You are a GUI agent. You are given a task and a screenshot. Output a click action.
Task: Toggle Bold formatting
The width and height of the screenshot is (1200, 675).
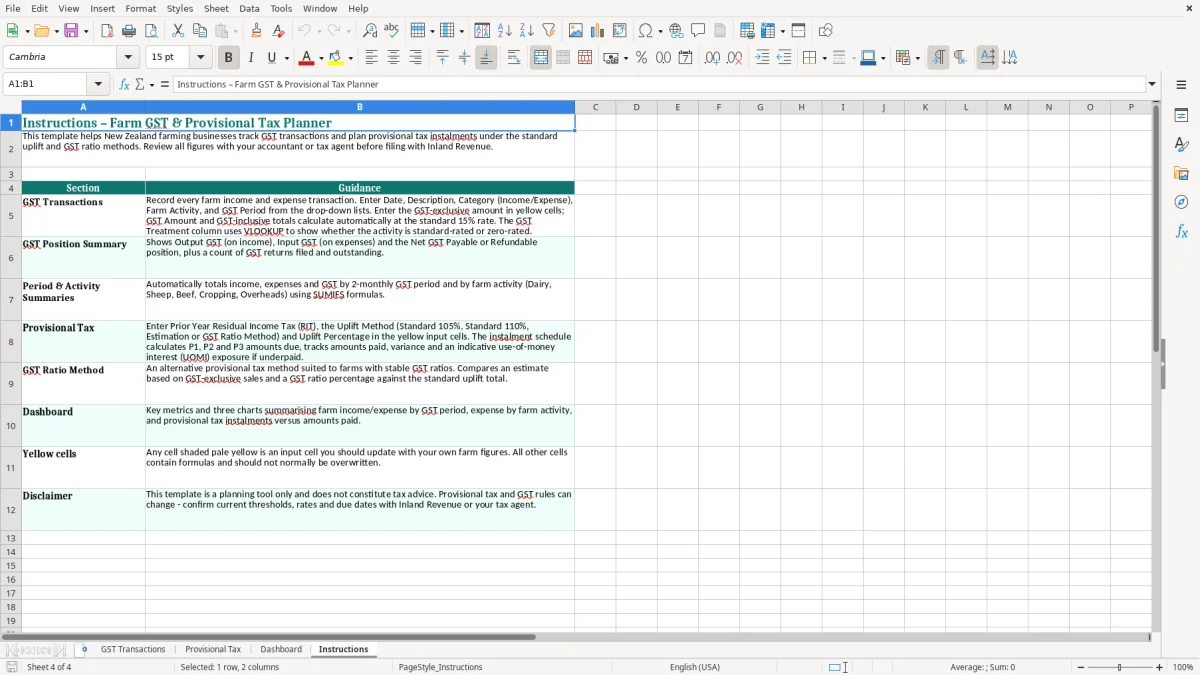click(x=228, y=58)
